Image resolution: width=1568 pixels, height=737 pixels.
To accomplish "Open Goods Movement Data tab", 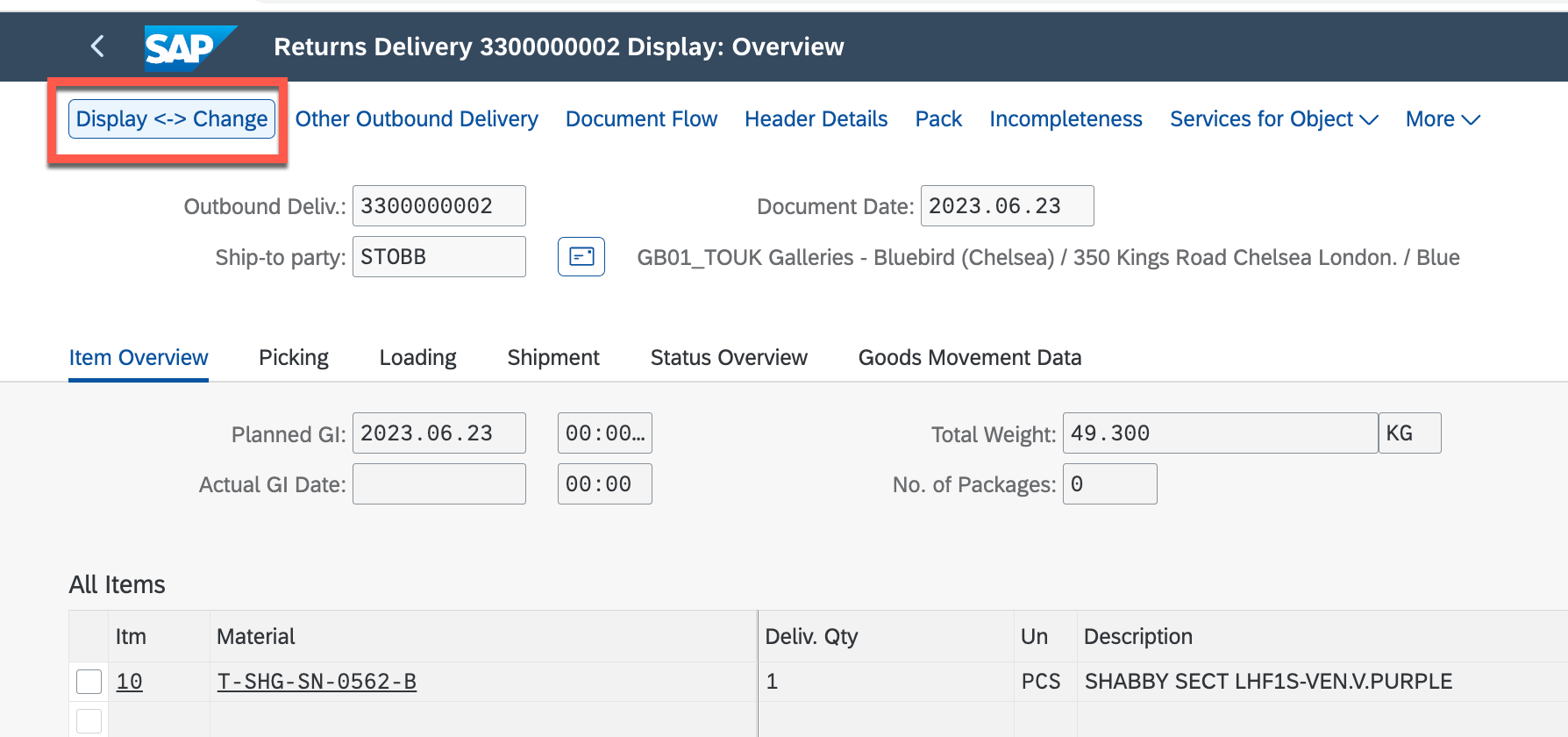I will click(969, 358).
